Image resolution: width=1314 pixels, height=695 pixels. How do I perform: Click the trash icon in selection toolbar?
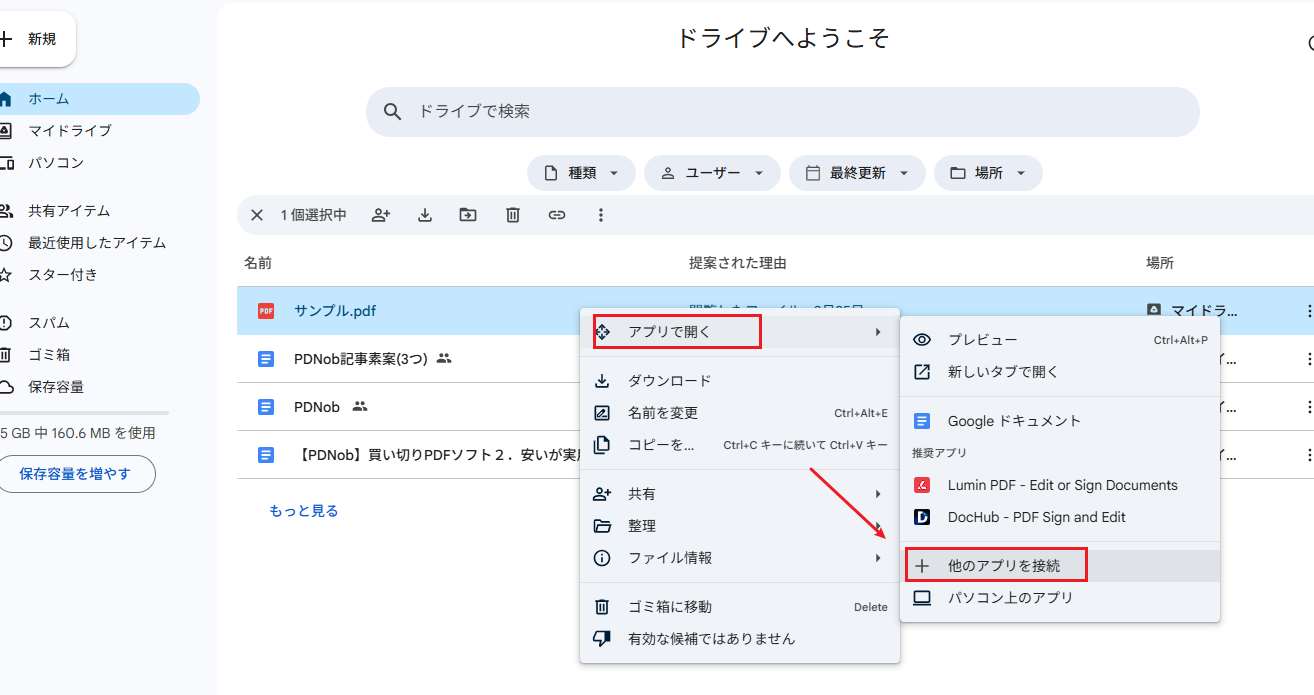pyautogui.click(x=513, y=215)
